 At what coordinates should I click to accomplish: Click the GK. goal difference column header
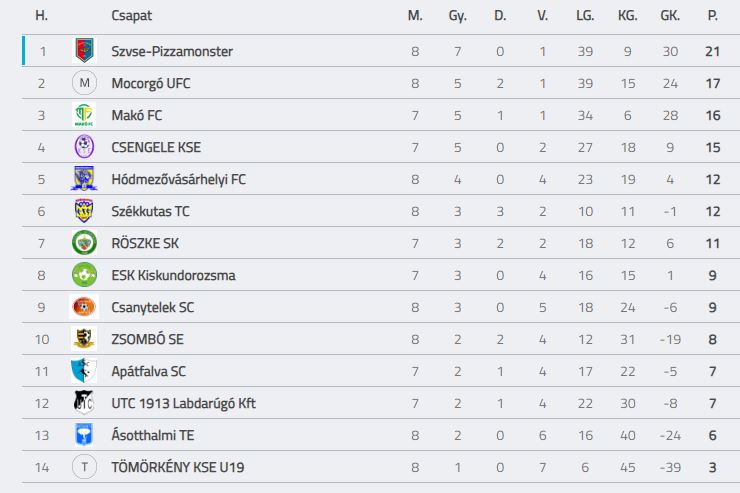click(x=670, y=16)
